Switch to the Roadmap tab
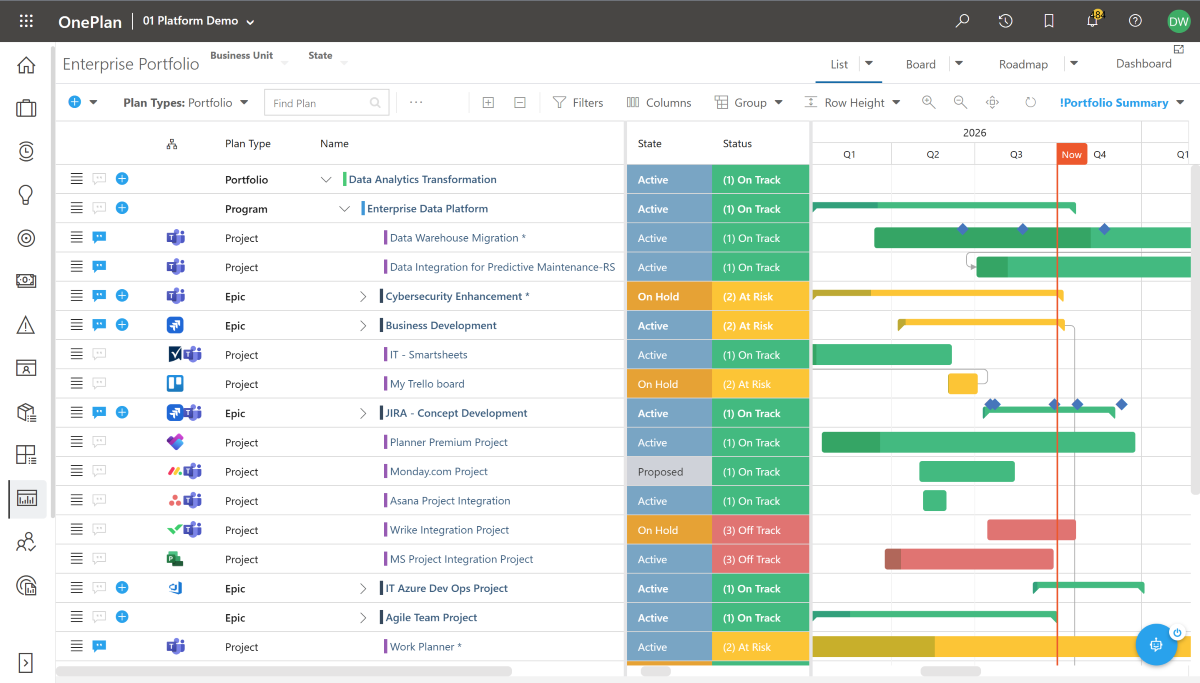 (x=1023, y=64)
